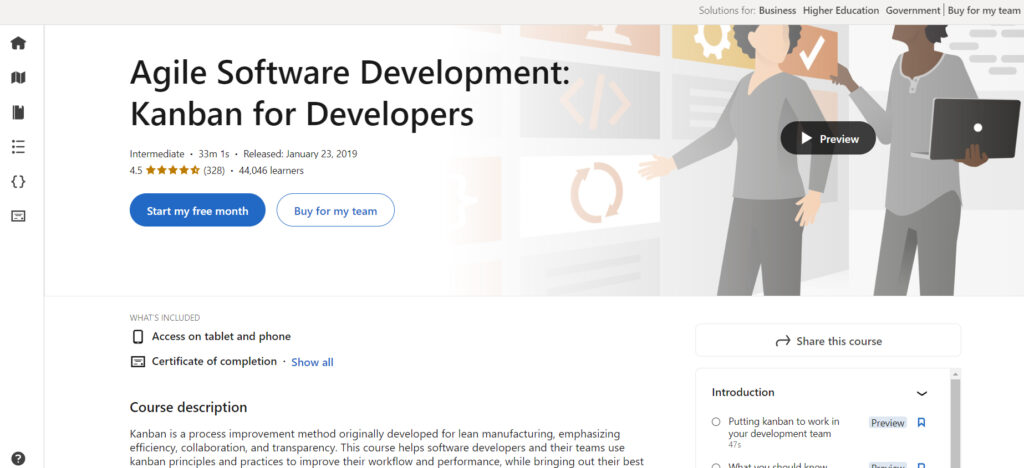Select Business in the Solutions bar

click(x=777, y=11)
